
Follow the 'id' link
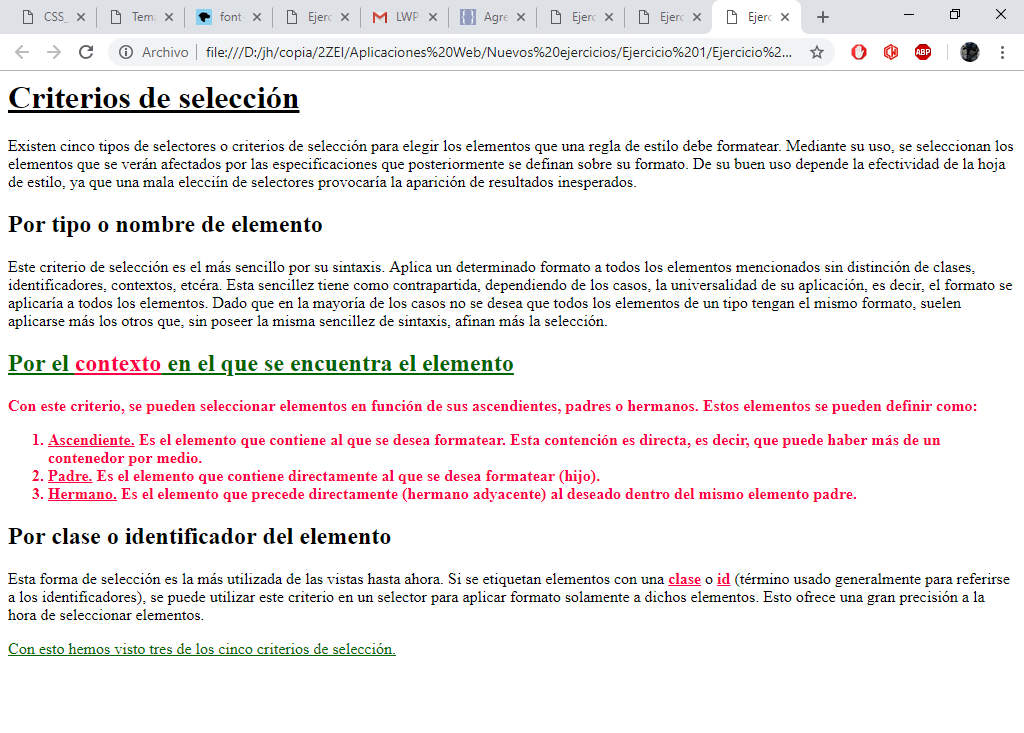pos(724,579)
